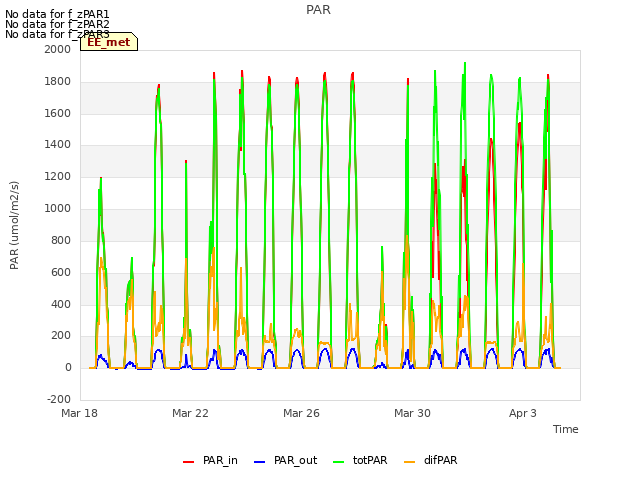
Task: Click the 1400 y-axis tick label
Action: click(x=58, y=144)
